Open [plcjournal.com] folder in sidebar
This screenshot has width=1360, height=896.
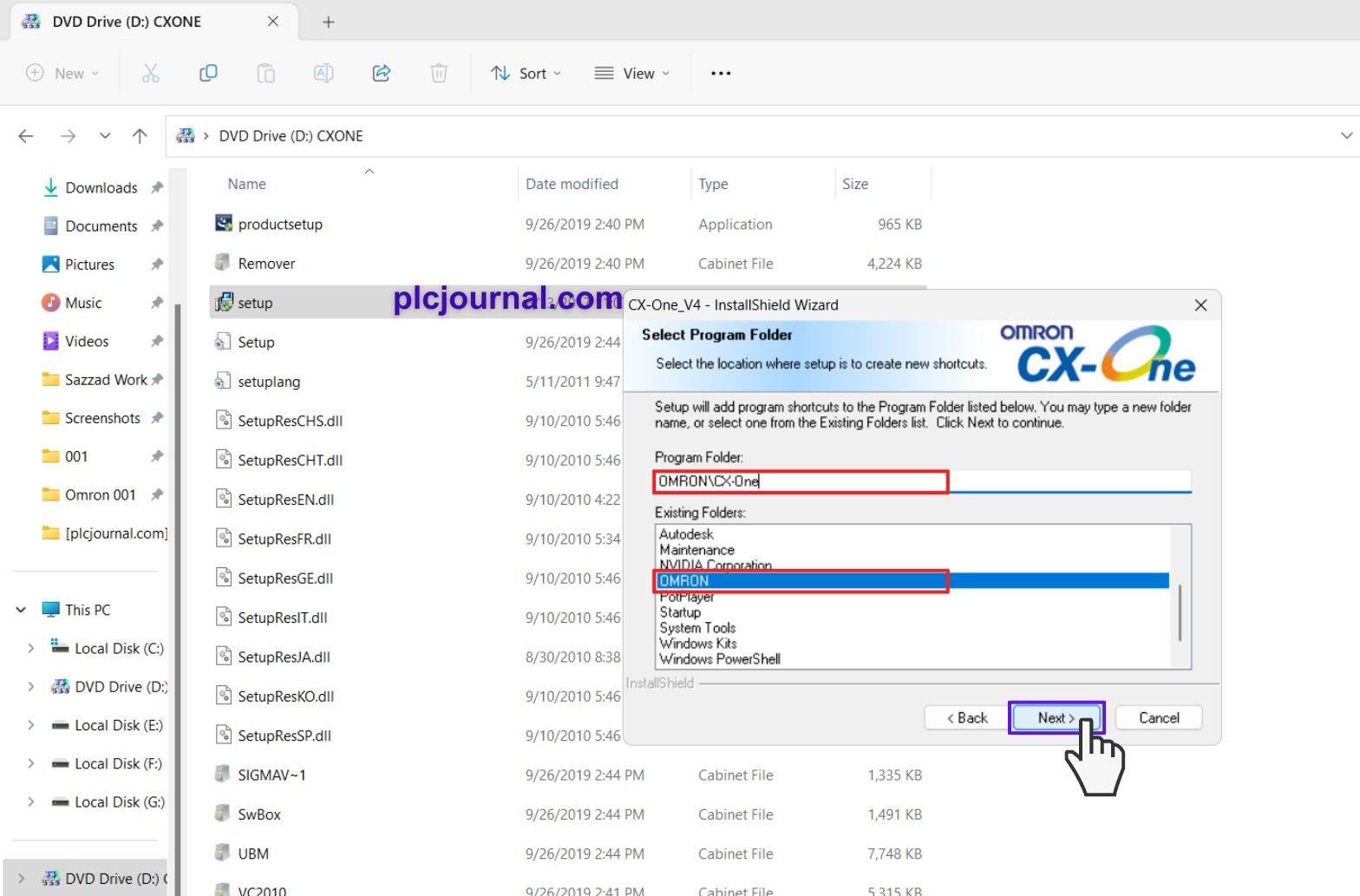(x=105, y=533)
